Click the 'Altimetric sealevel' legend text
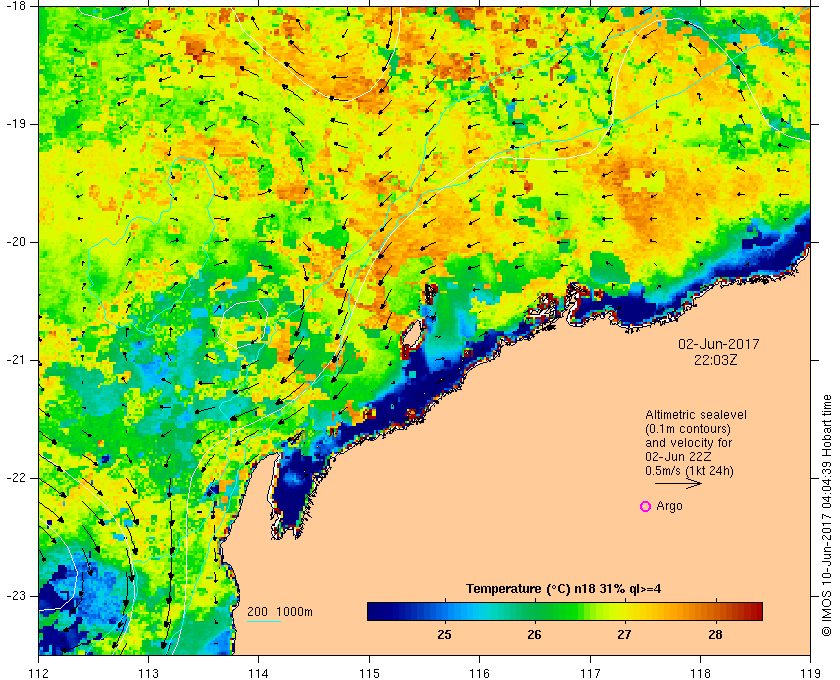 pyautogui.click(x=695, y=415)
